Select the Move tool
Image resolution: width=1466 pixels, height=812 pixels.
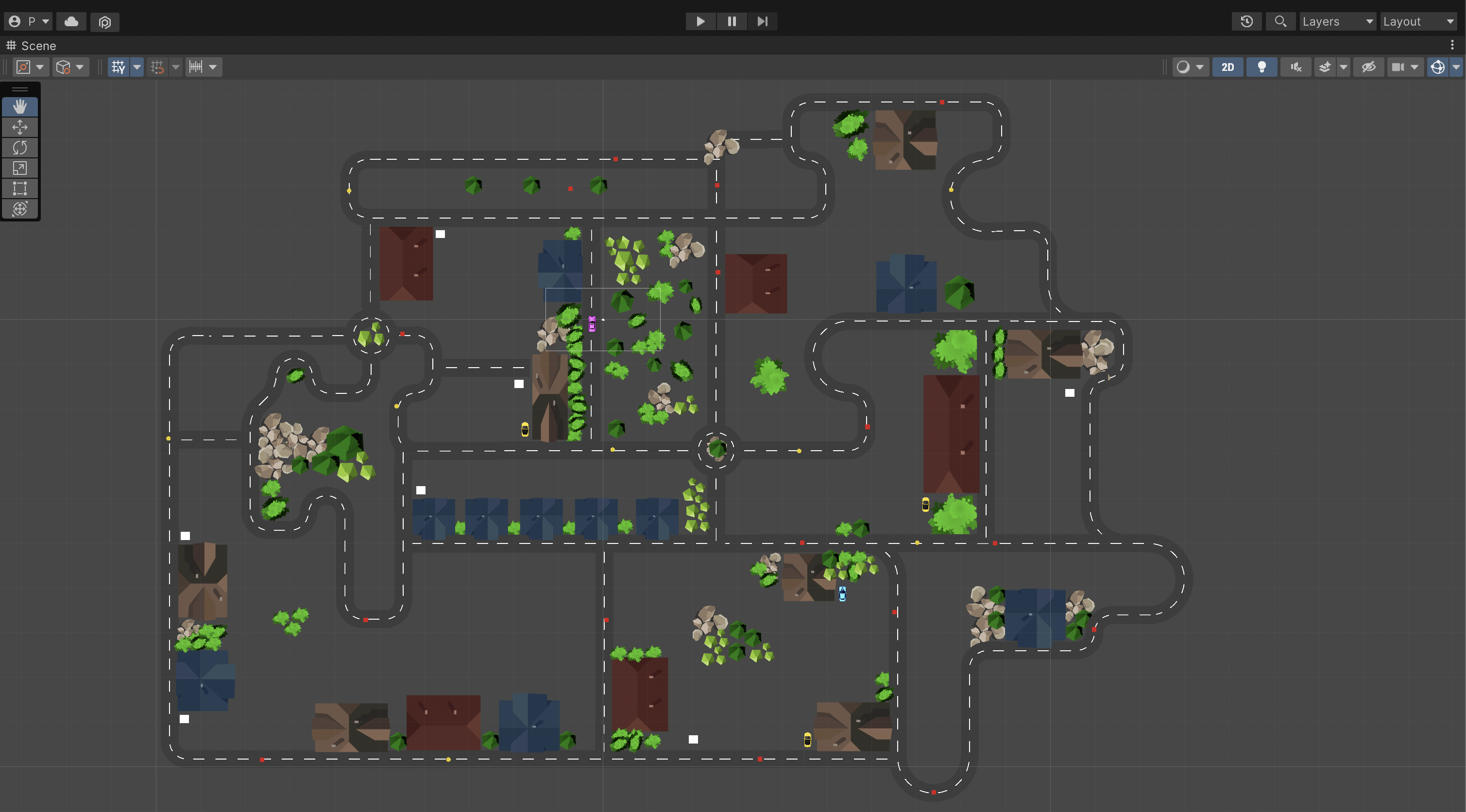tap(20, 127)
